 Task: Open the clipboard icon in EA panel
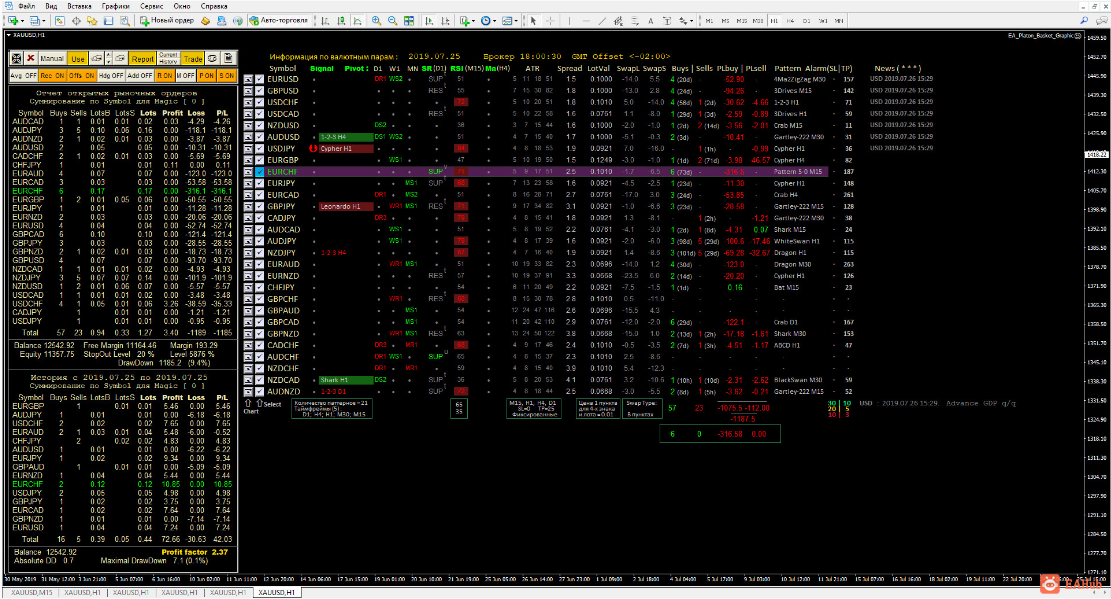click(x=228, y=58)
